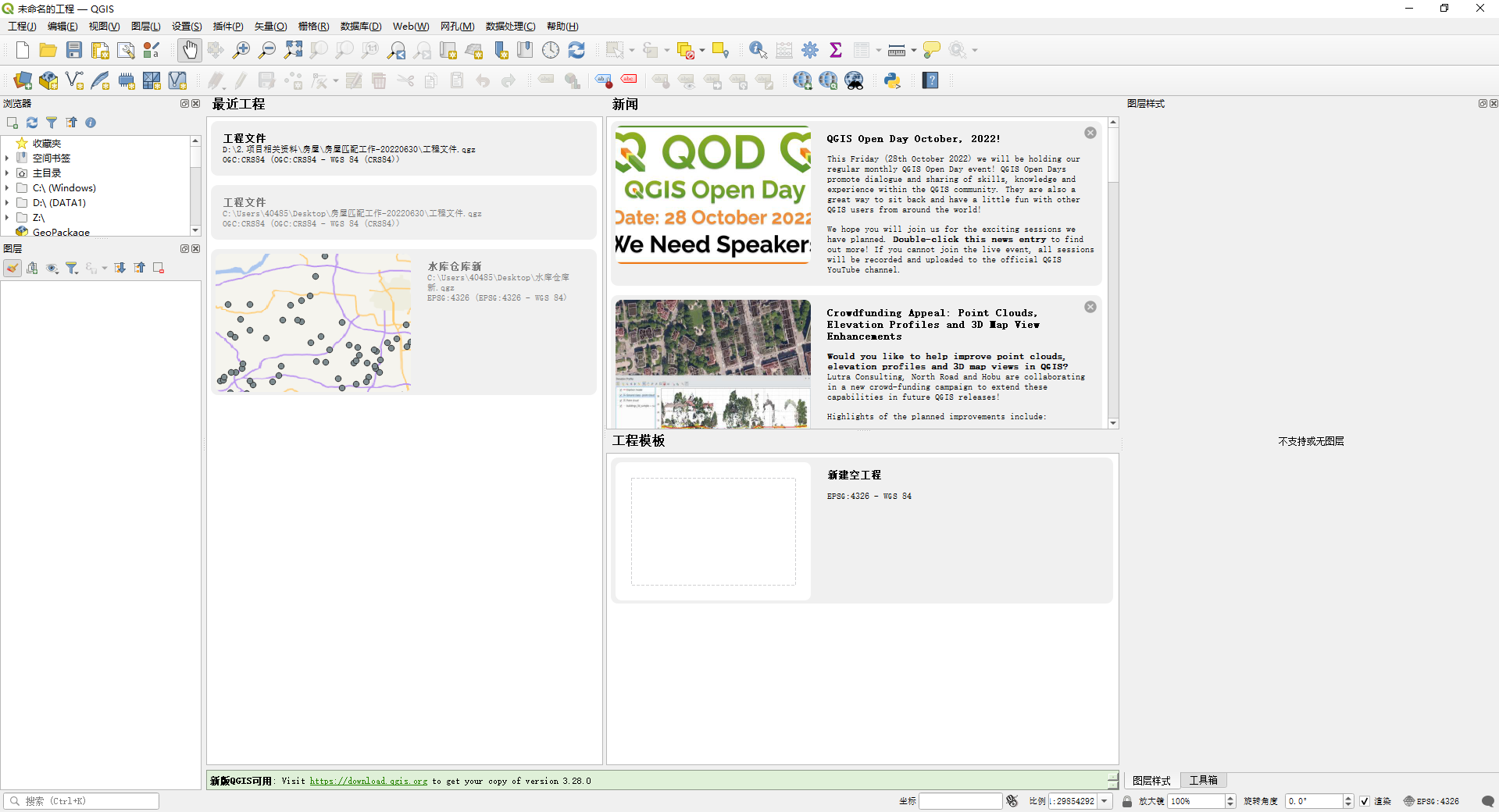Expand the D:\ (DATA1) drive node
This screenshot has height=812, width=1499.
7,203
